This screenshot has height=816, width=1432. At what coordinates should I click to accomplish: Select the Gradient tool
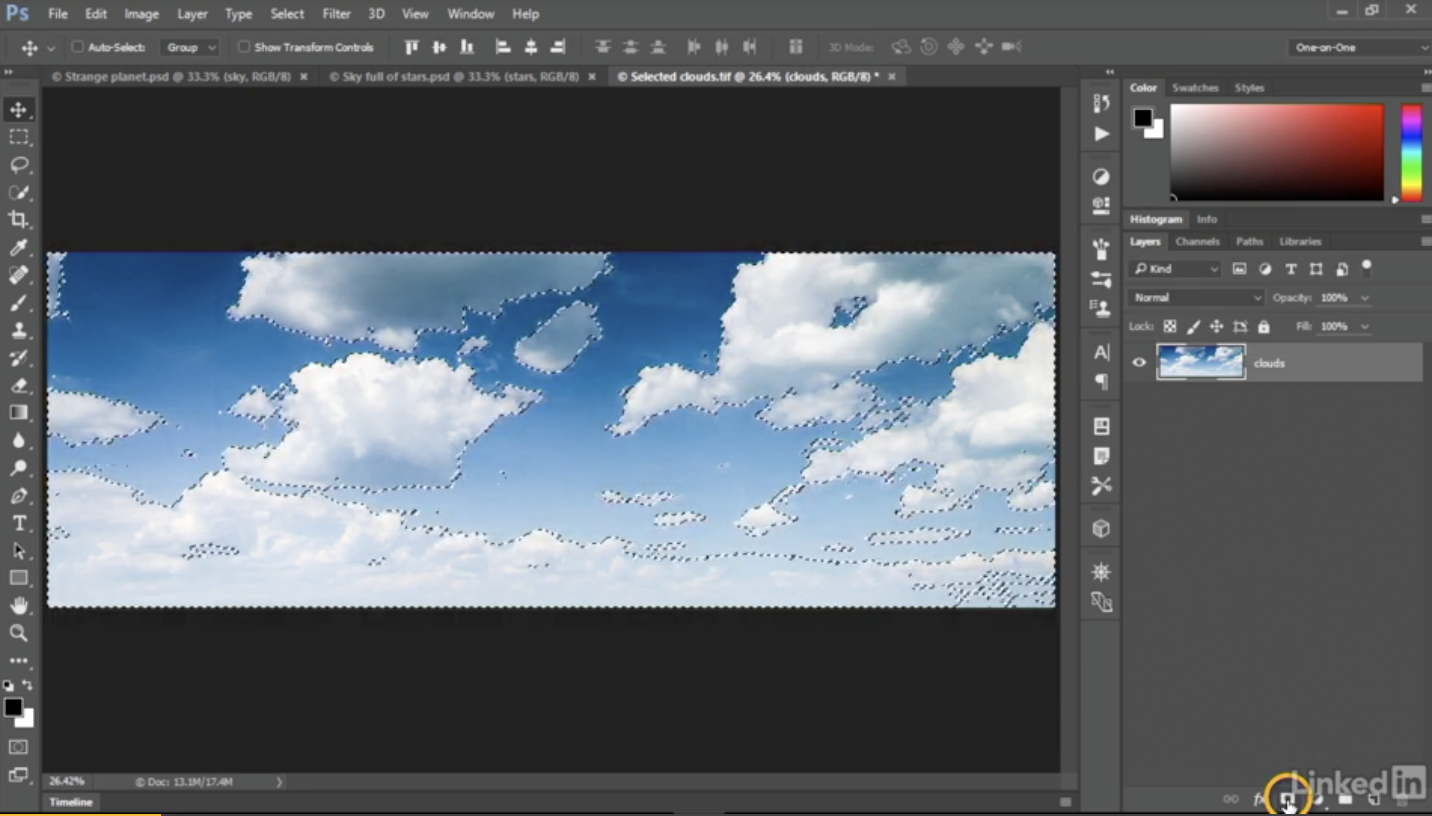[x=19, y=412]
